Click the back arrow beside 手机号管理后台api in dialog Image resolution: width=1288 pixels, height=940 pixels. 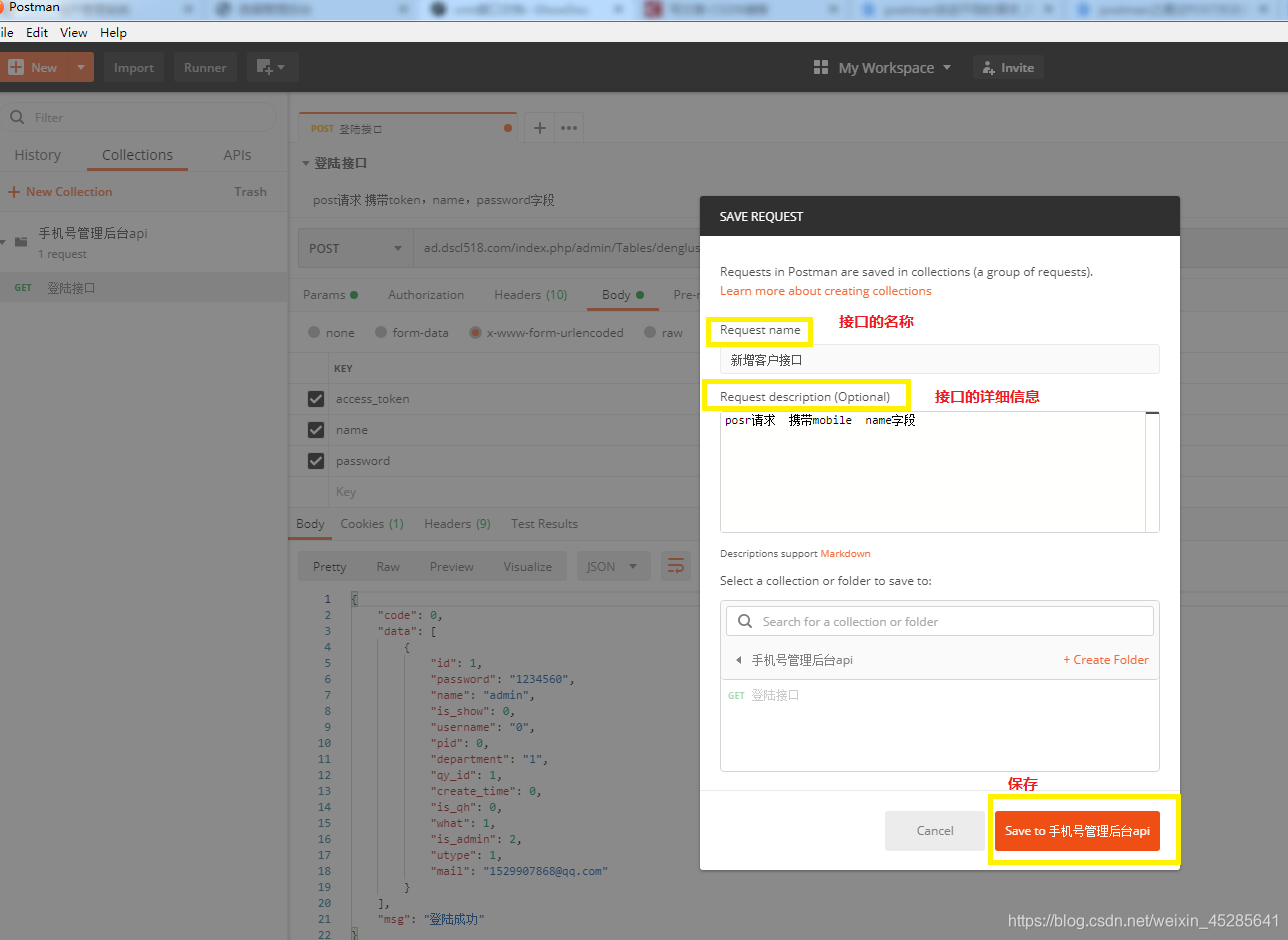(x=738, y=660)
